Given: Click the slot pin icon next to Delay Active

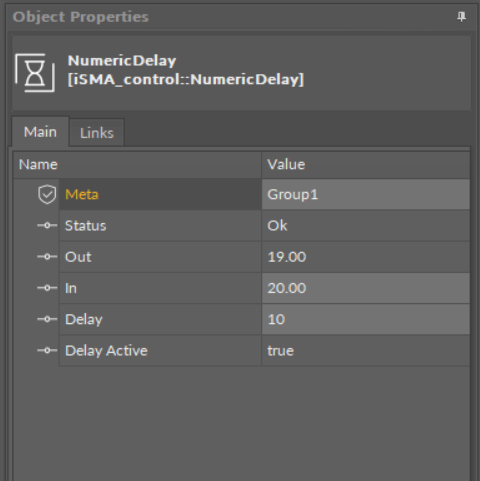Looking at the screenshot, I should tap(47, 350).
